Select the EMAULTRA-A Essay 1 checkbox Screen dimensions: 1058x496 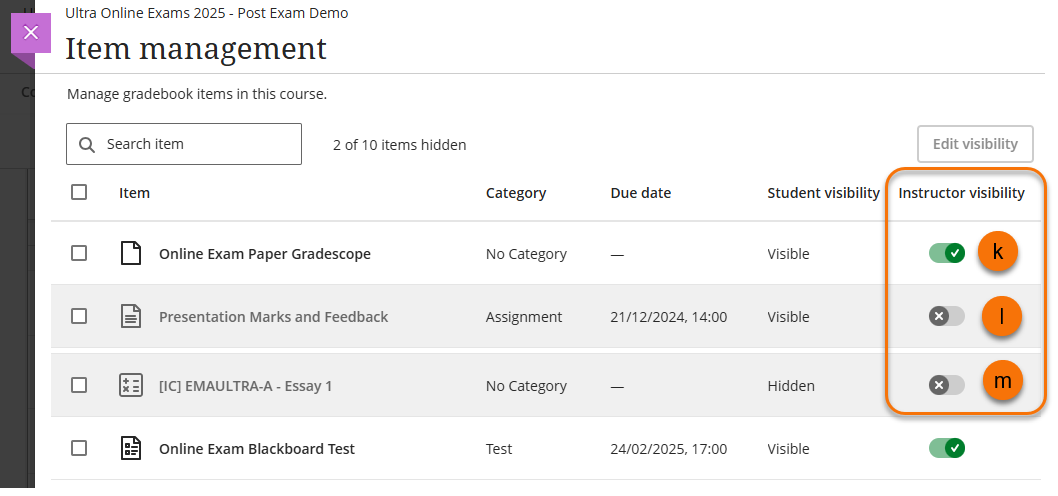click(x=79, y=386)
